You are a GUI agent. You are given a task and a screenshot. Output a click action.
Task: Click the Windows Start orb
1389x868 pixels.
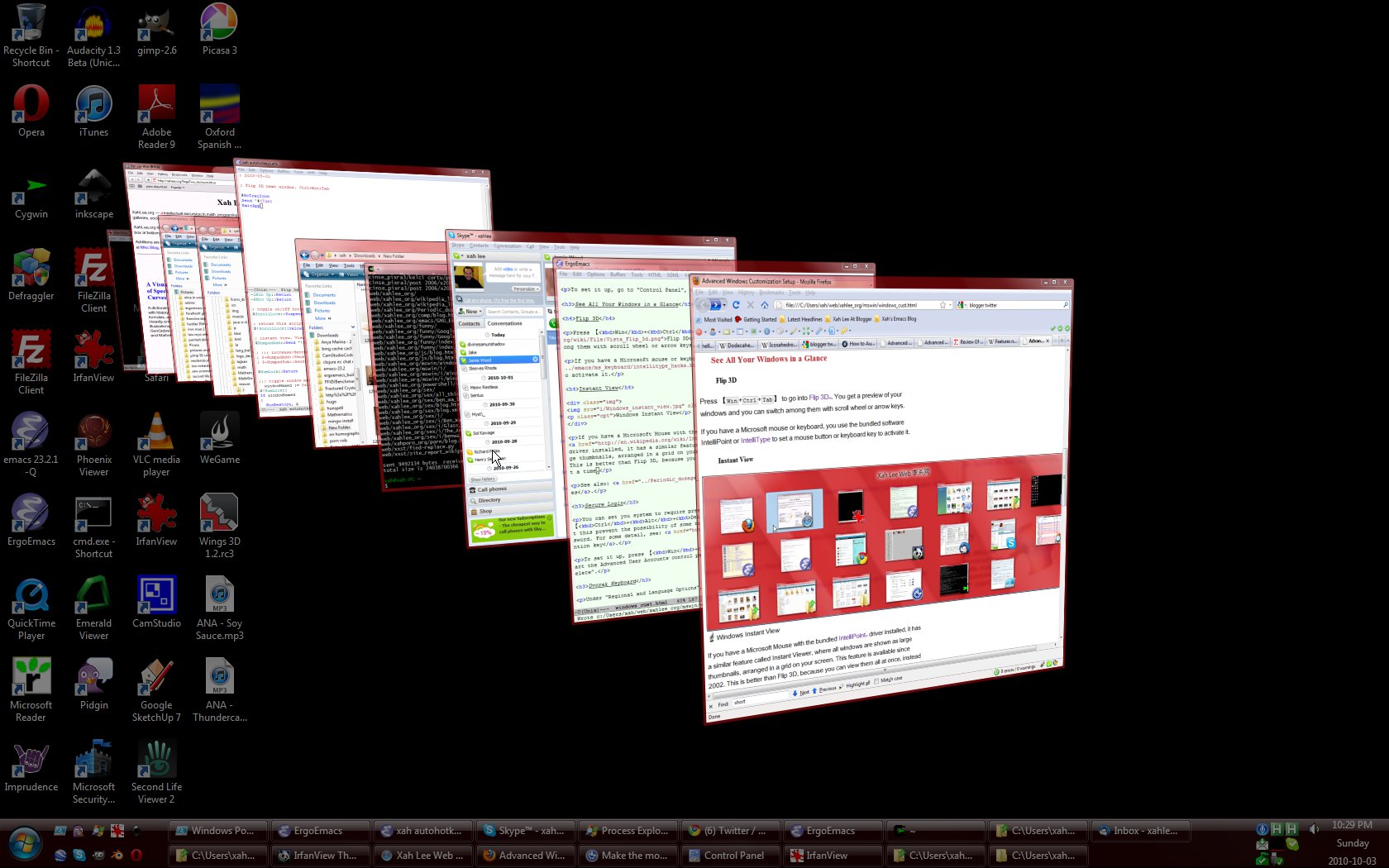click(x=24, y=843)
